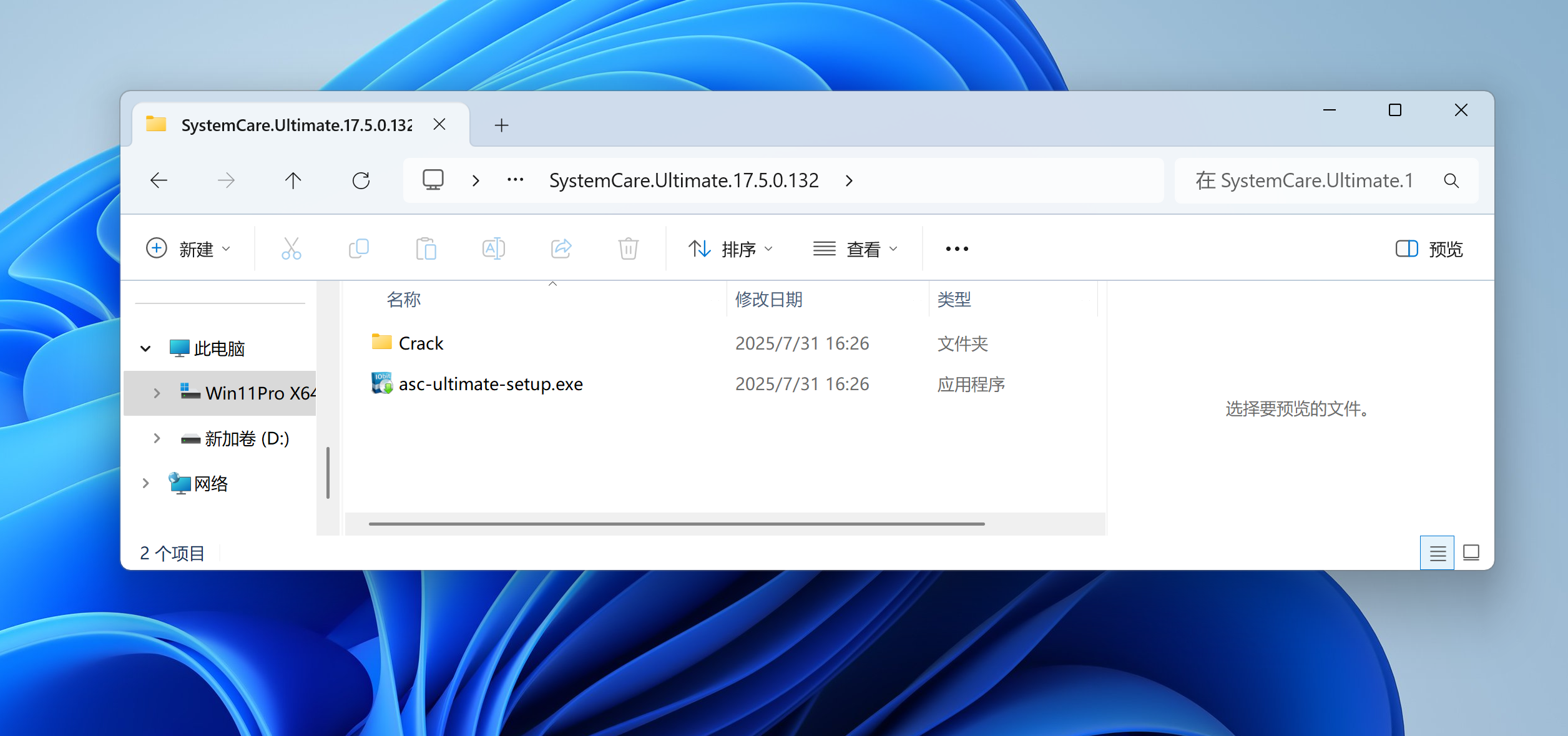Open a new tab with plus
The width and height of the screenshot is (1568, 736).
(x=501, y=125)
